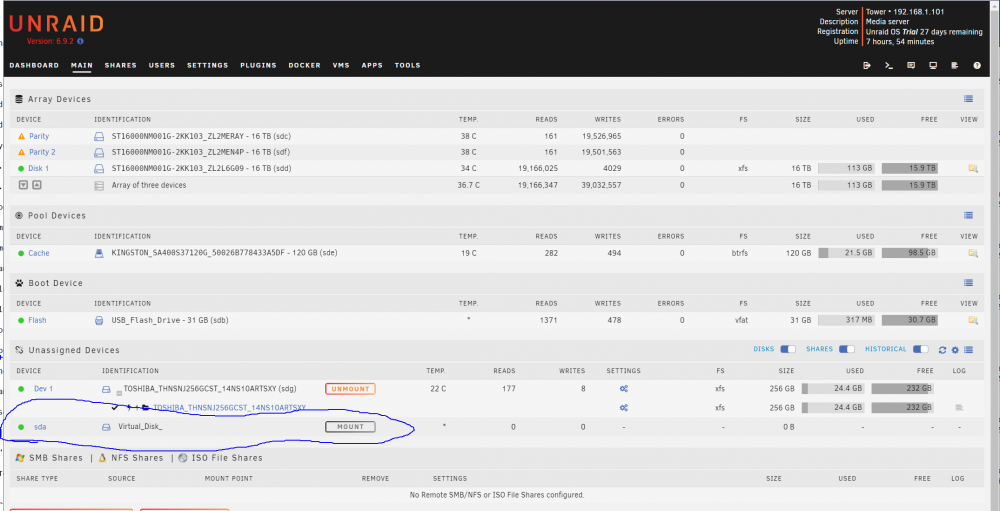Click the ISO File Shares heading

coord(227,458)
